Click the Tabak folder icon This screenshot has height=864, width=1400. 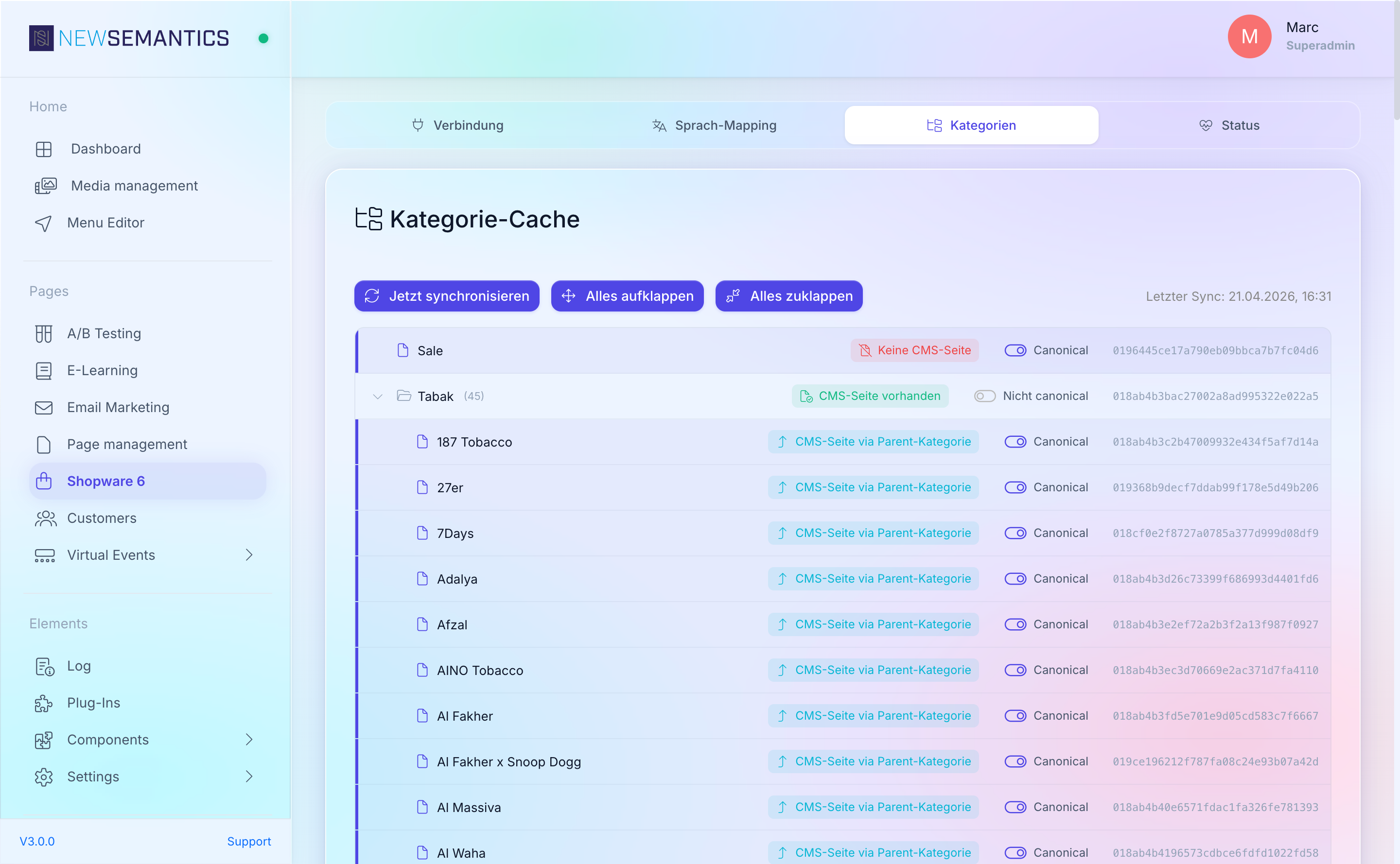point(404,396)
